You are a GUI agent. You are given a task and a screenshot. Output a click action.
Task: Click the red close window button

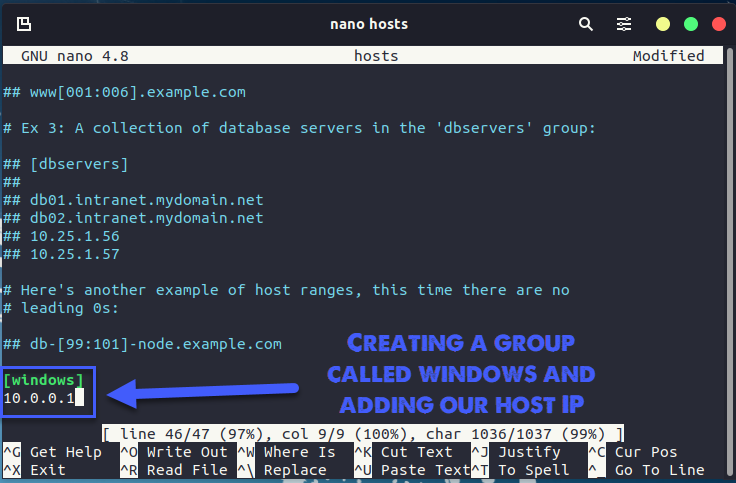716,23
